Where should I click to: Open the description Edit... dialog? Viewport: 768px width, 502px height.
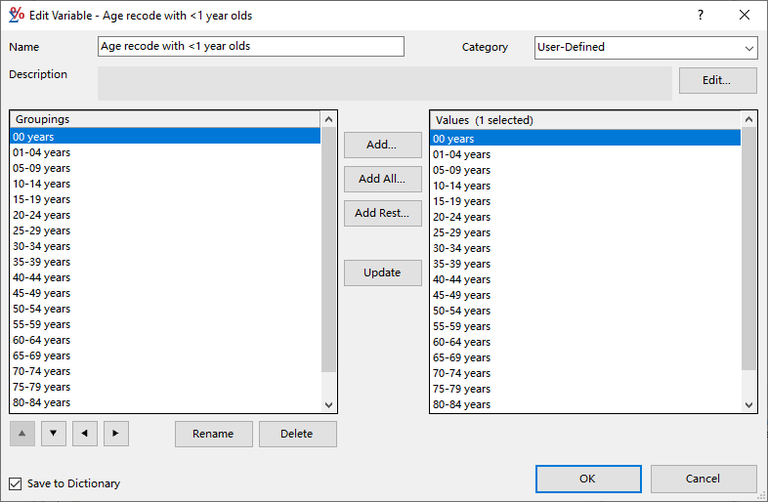pos(717,81)
